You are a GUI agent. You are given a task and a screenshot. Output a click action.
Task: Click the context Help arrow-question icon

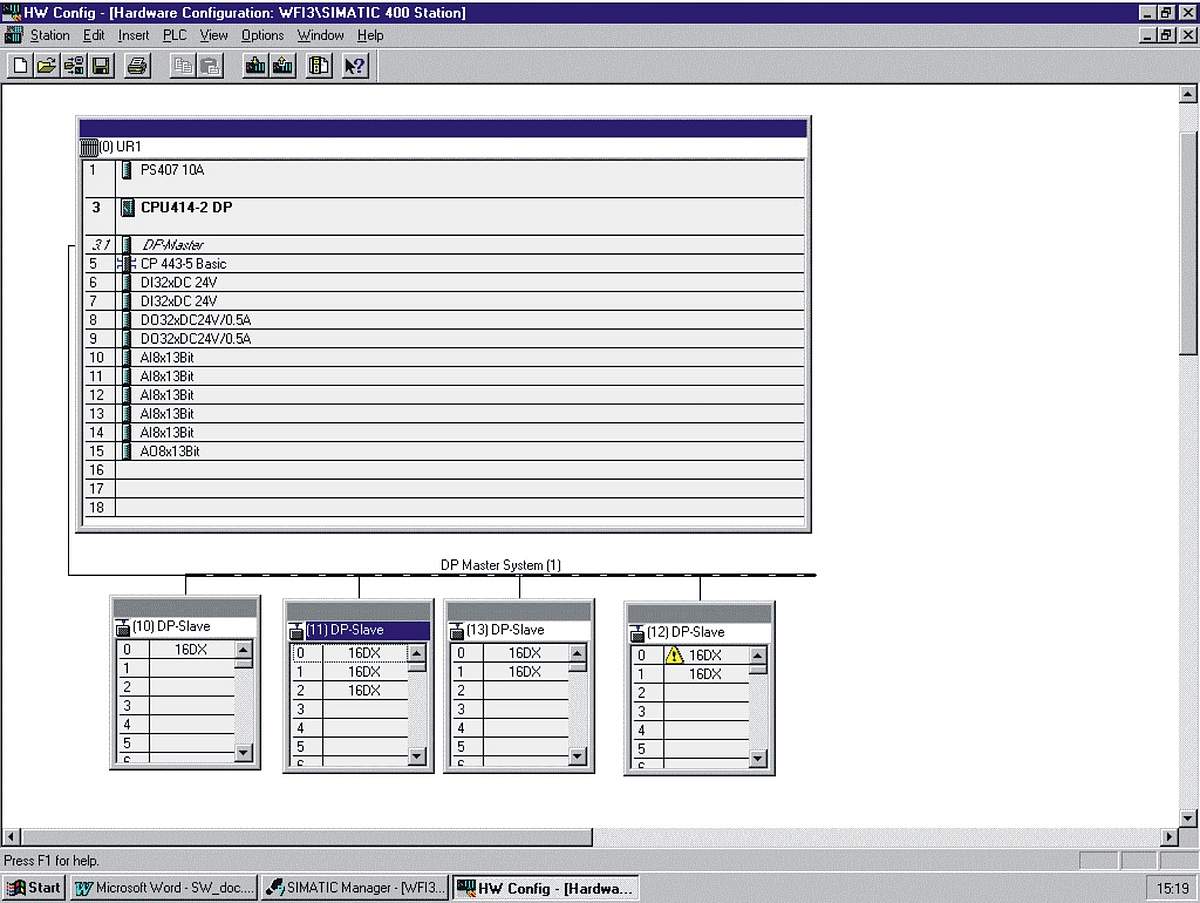[355, 66]
